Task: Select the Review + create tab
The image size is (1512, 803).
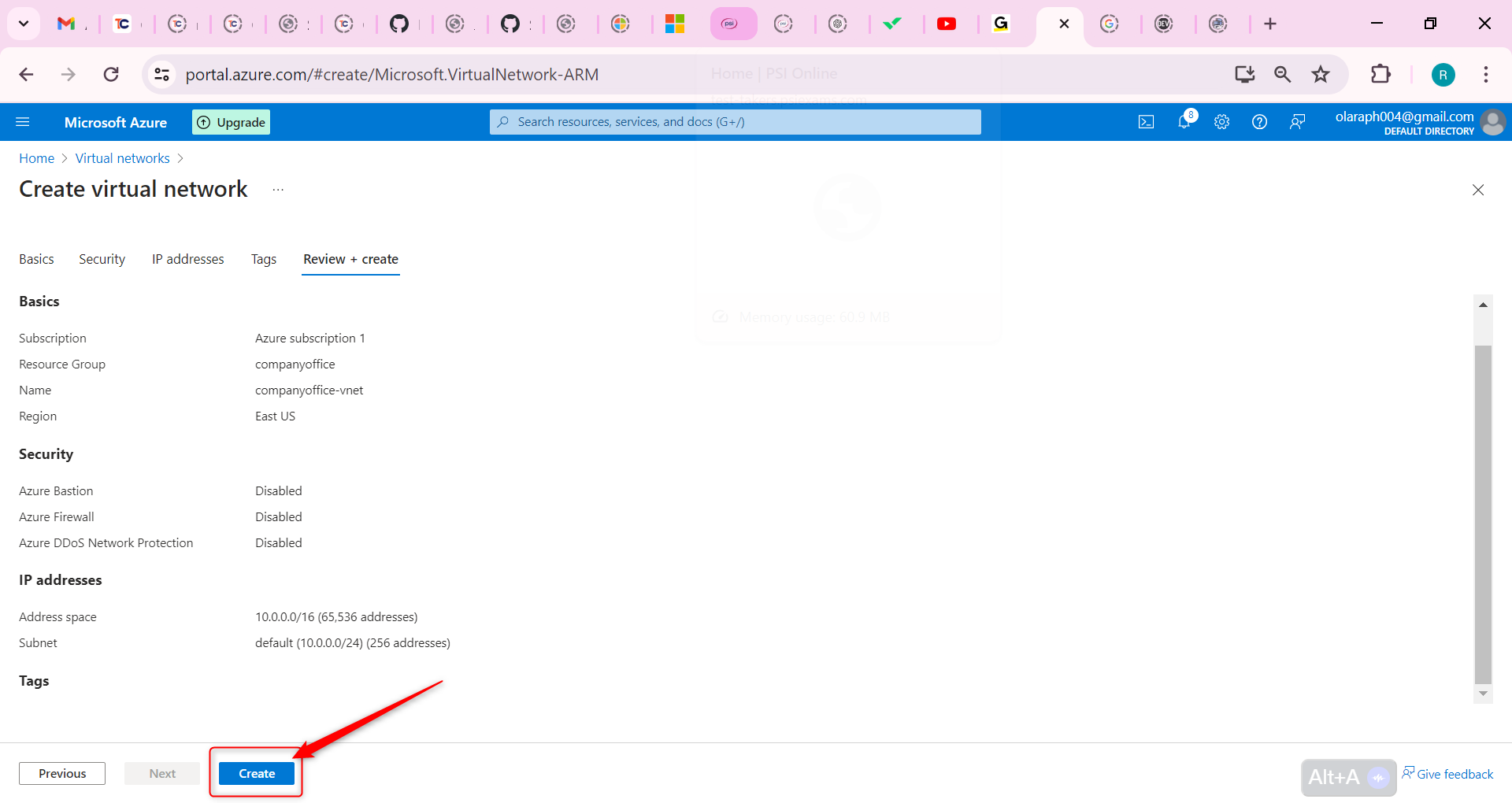Action: pyautogui.click(x=350, y=259)
